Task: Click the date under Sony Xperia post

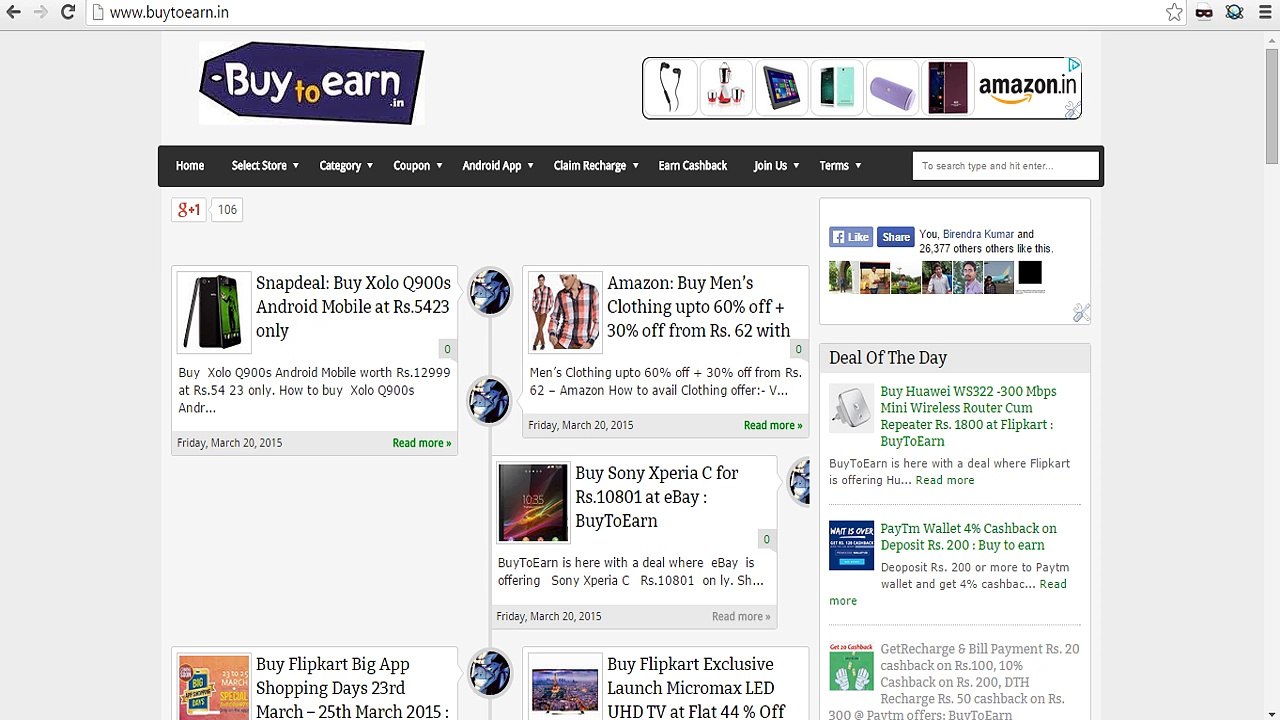Action: [549, 616]
